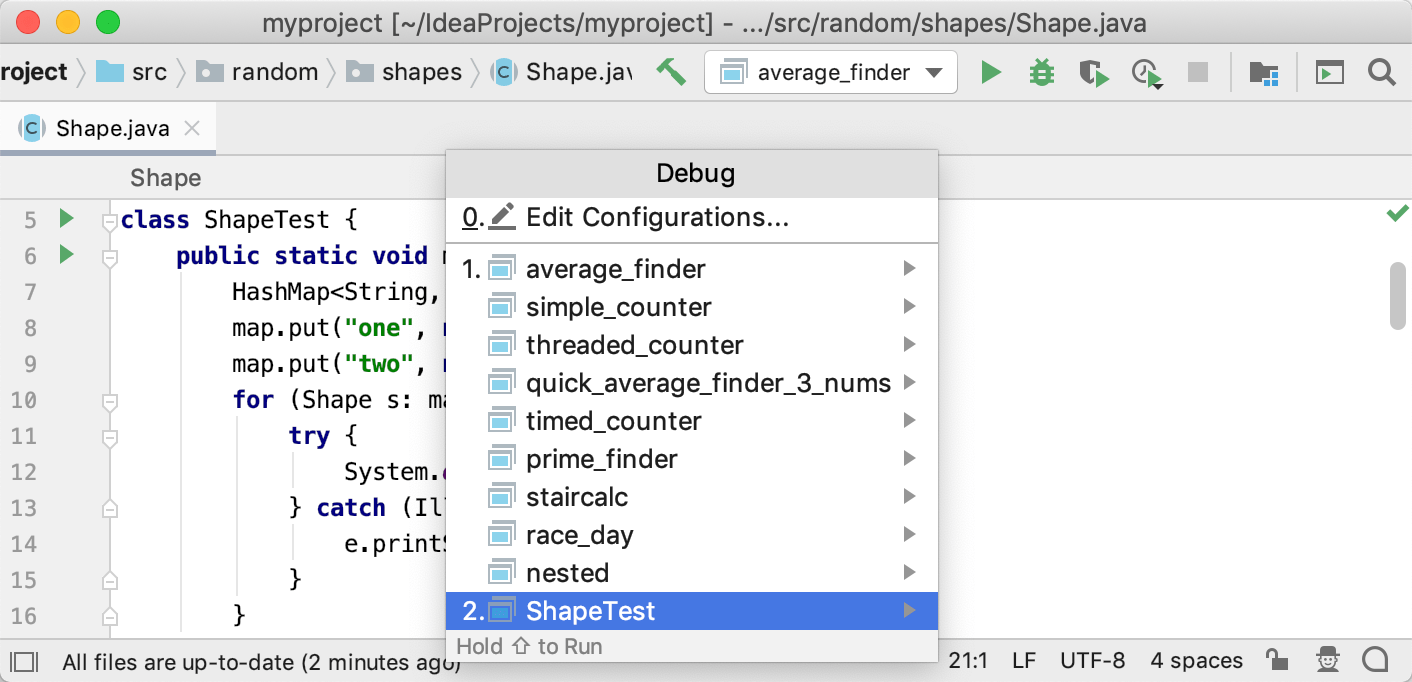The width and height of the screenshot is (1412, 682).
Task: Expand submenu arrow for simple_counter
Action: click(909, 306)
